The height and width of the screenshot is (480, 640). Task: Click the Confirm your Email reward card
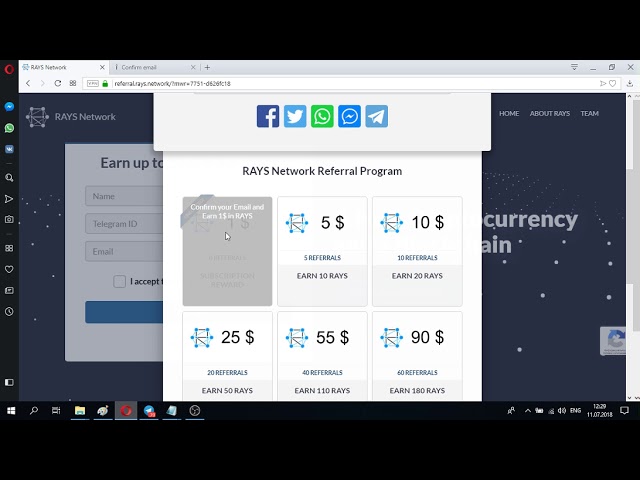point(227,251)
